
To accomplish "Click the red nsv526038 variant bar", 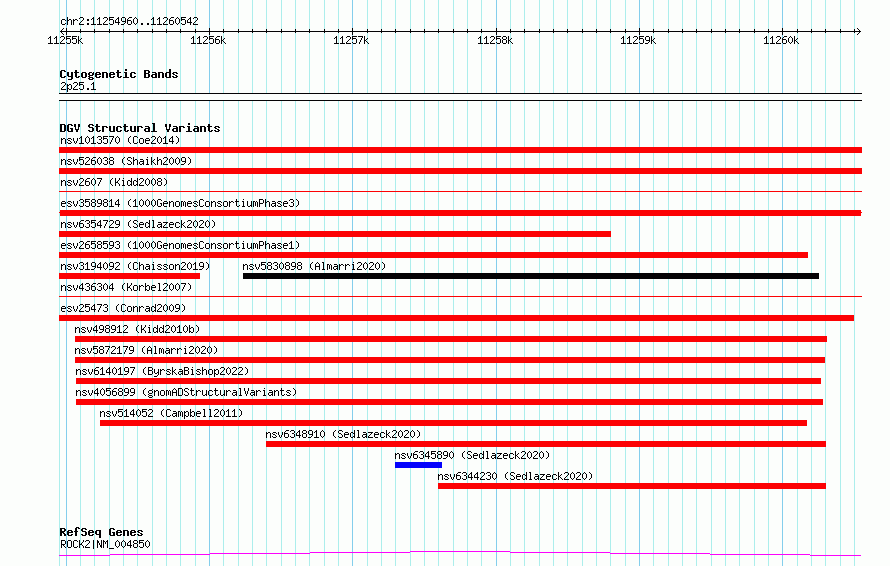I will point(460,171).
